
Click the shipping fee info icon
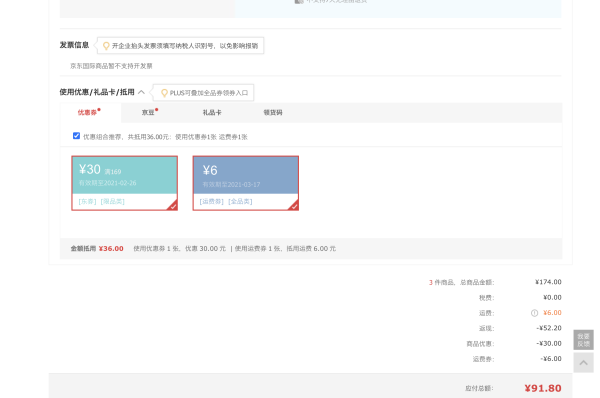pyautogui.click(x=534, y=313)
